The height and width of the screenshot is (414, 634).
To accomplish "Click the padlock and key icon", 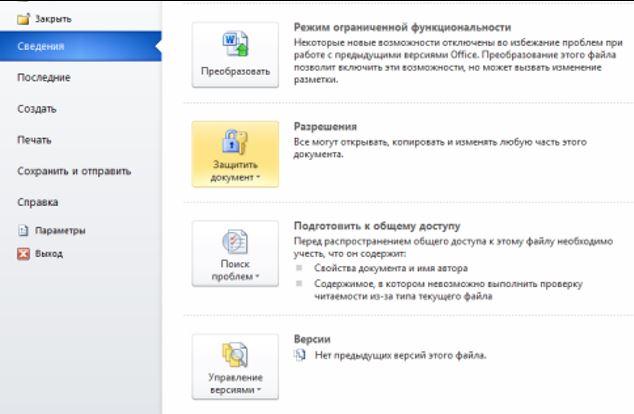I will click(x=235, y=142).
